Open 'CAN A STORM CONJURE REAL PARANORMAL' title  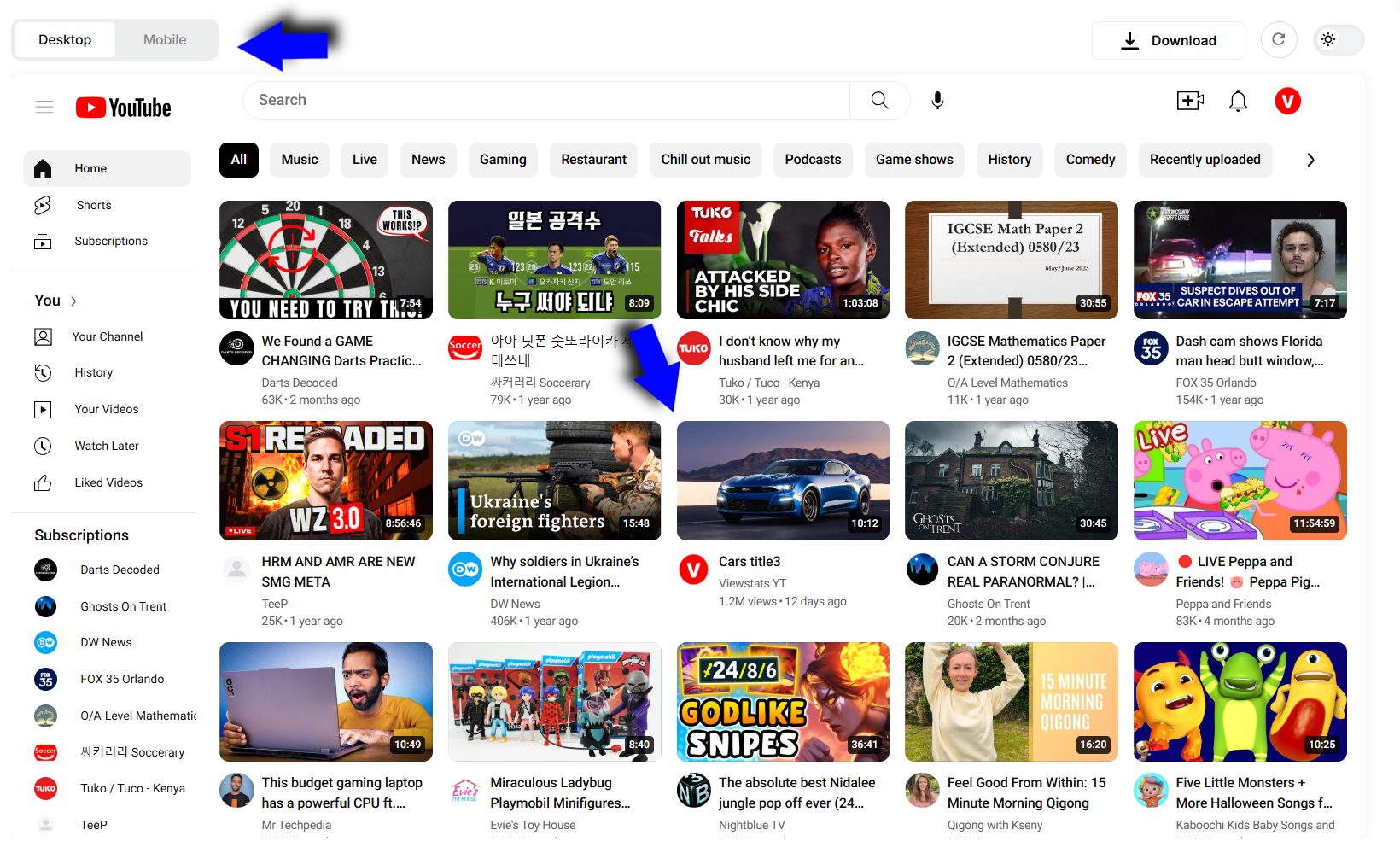(1024, 571)
